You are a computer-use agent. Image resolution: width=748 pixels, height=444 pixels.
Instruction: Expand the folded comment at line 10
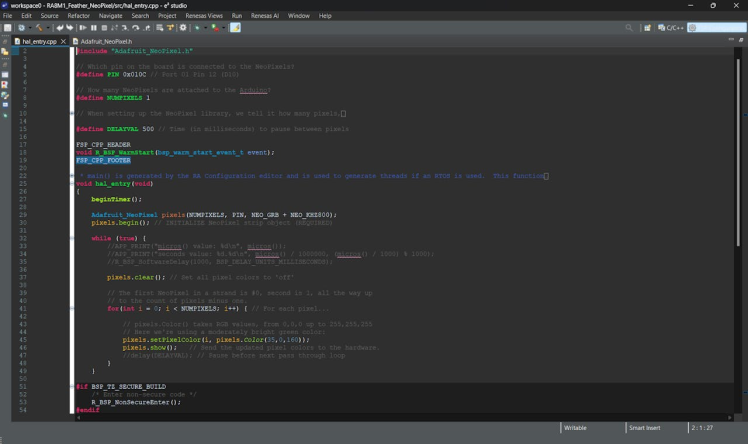click(71, 114)
